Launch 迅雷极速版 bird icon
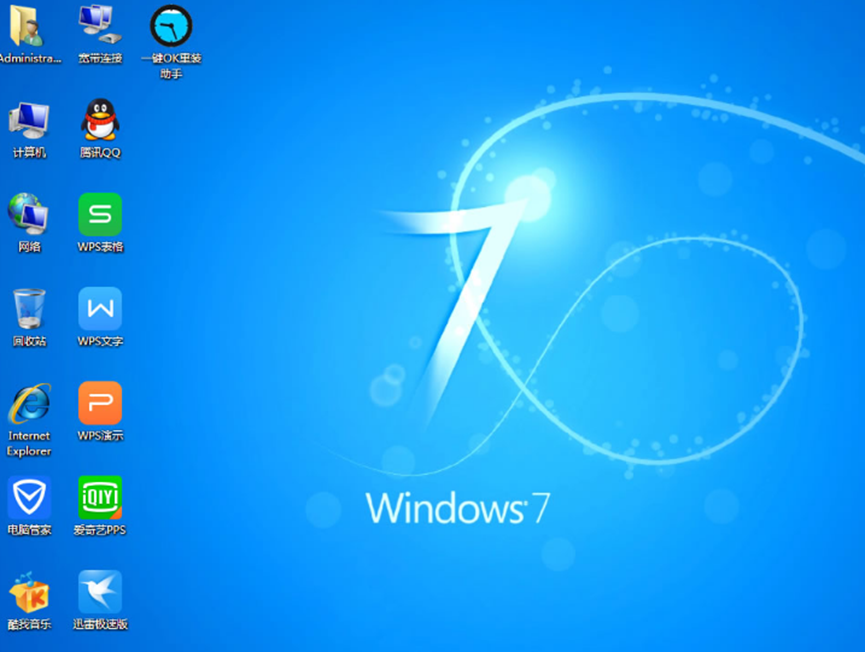865x652 pixels. (100, 592)
